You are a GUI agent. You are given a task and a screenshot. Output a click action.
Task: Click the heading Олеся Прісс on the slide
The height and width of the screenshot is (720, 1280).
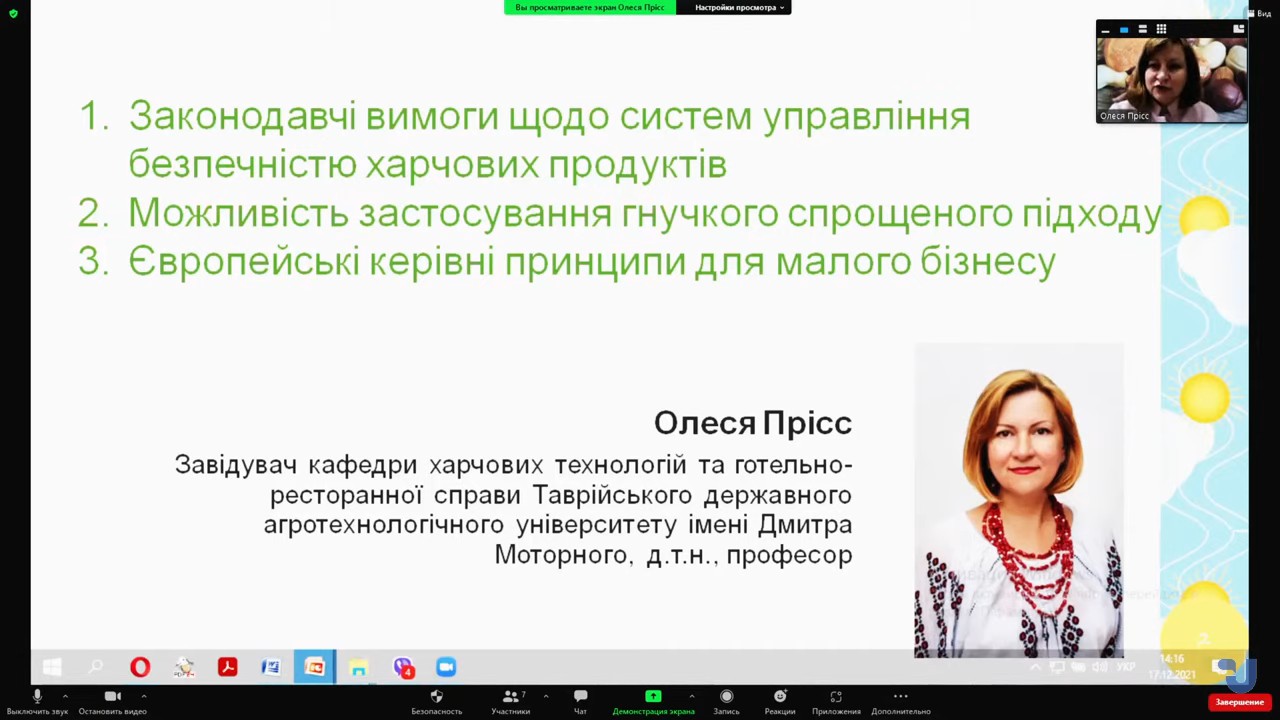(753, 423)
